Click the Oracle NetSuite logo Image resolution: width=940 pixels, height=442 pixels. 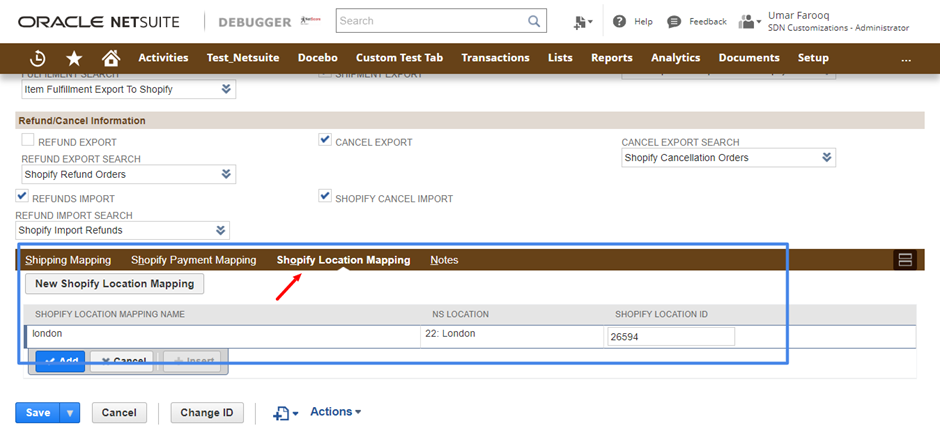98,22
